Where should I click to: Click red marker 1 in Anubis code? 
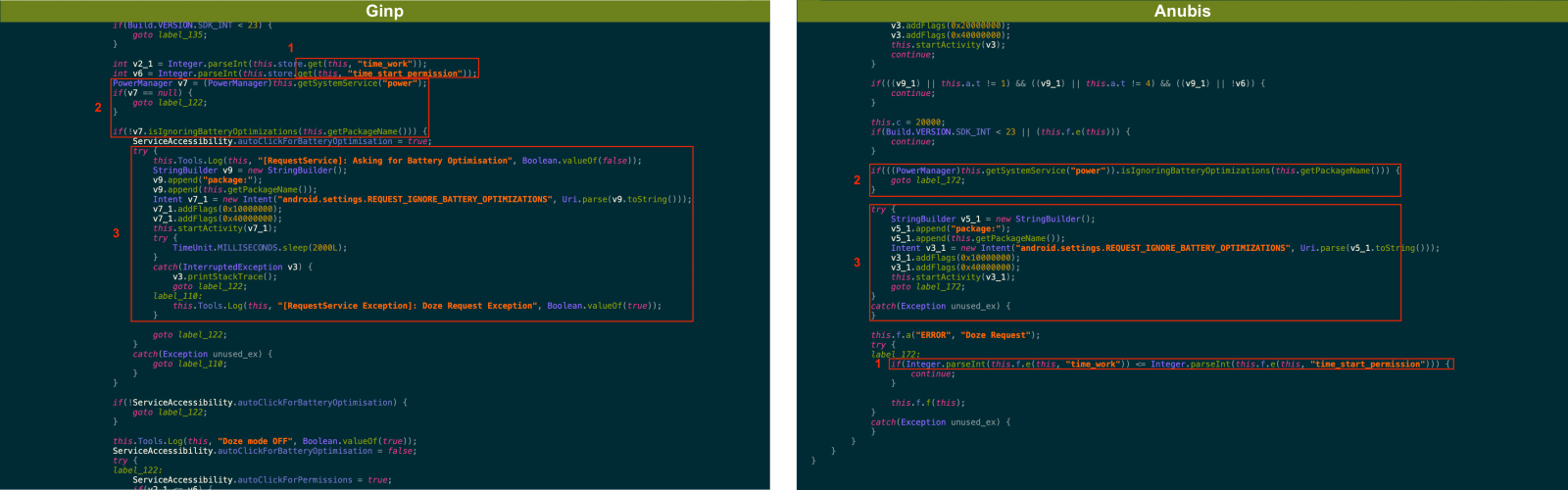[x=878, y=364]
